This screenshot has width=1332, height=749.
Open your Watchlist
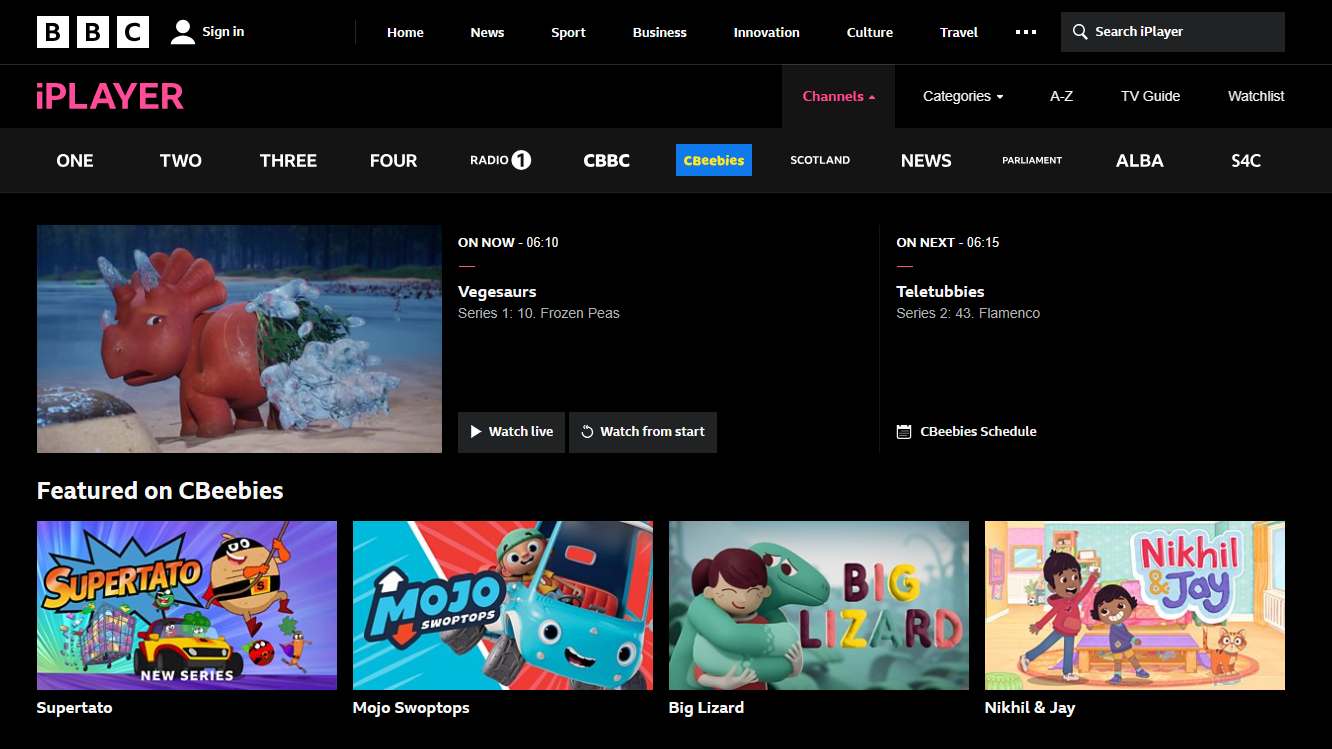(1256, 96)
